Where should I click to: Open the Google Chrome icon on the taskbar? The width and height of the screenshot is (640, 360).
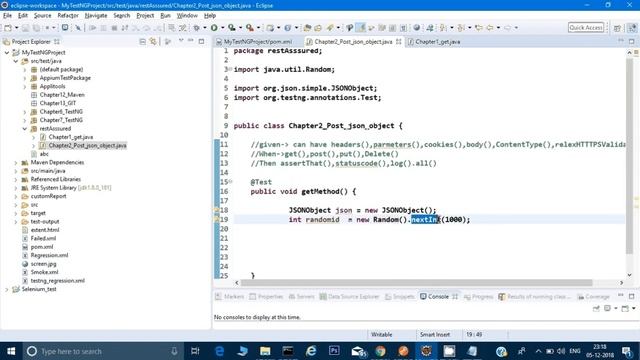click(x=380, y=351)
